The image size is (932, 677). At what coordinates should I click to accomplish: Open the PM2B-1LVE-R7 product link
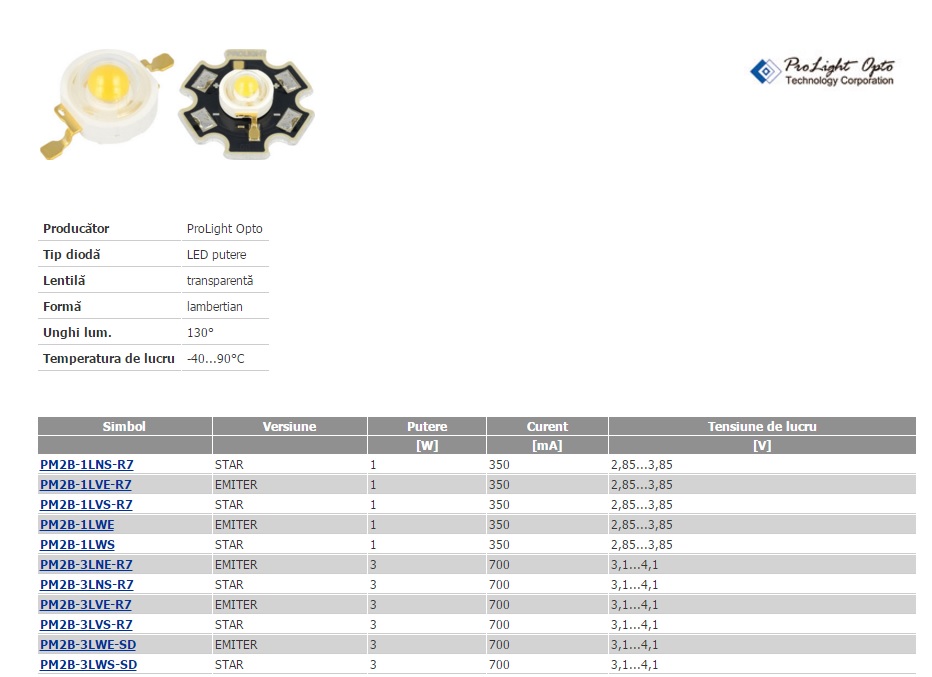click(86, 485)
